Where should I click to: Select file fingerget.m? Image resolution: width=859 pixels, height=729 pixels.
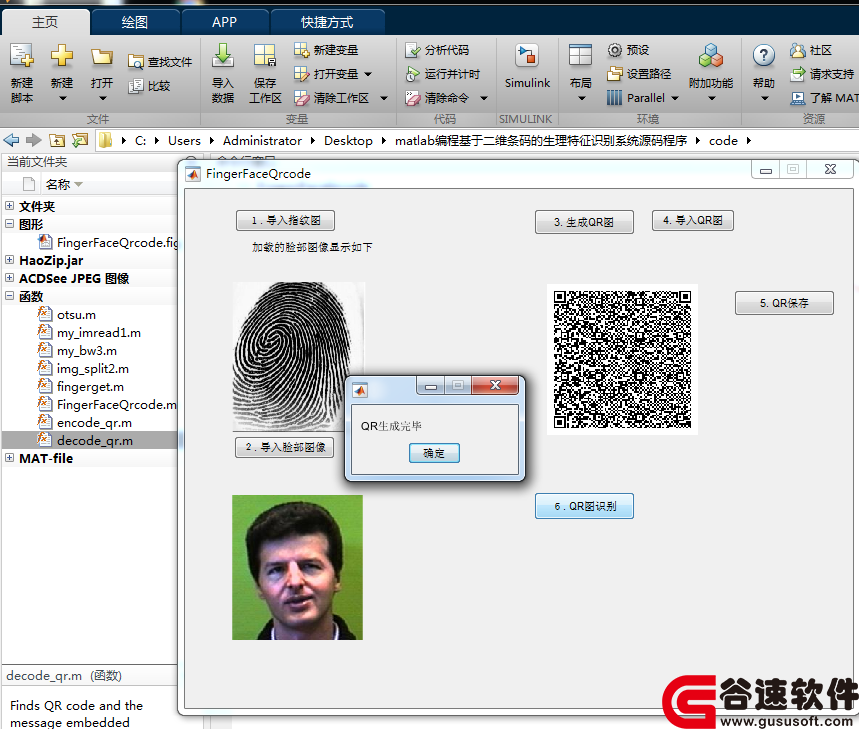(90, 387)
